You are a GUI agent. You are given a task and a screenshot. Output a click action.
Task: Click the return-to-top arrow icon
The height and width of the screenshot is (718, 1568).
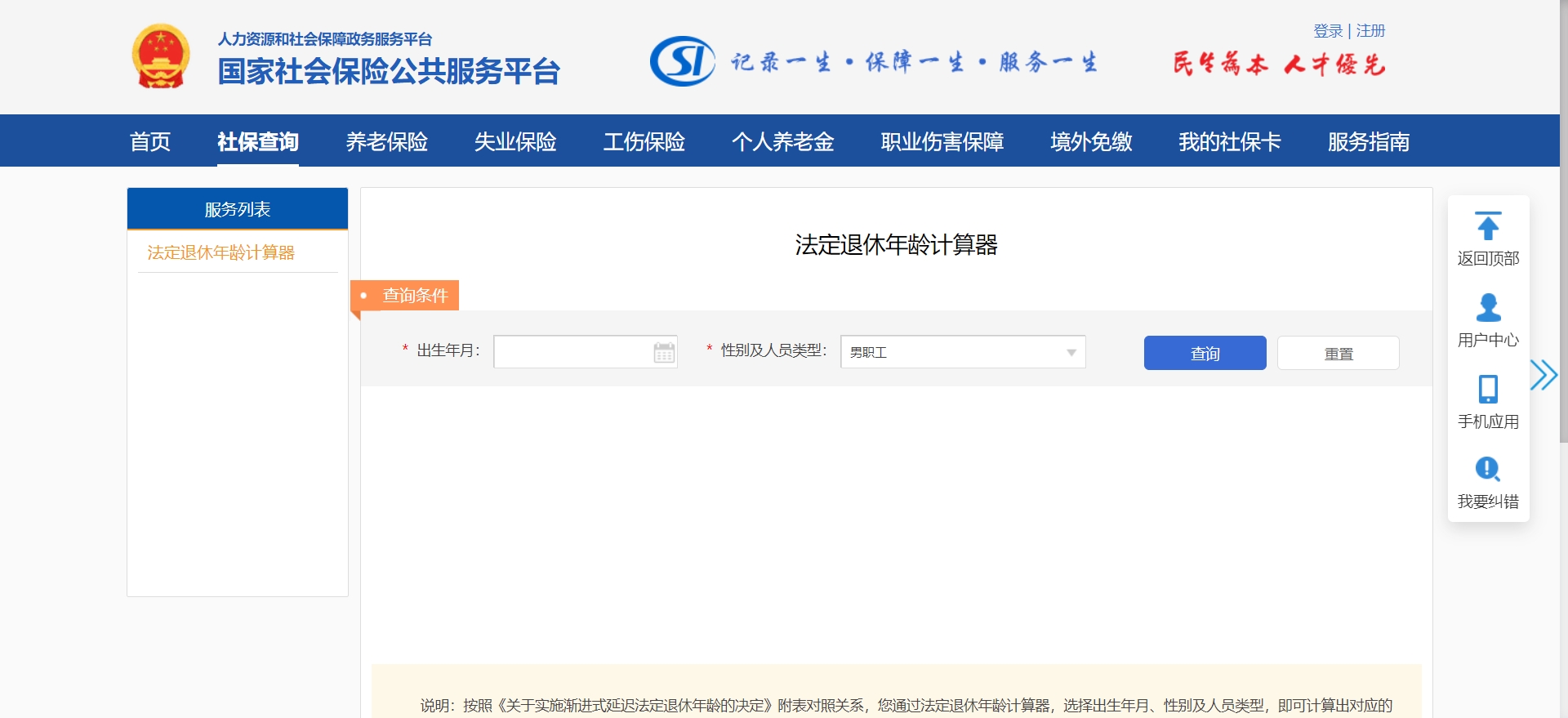point(1488,227)
